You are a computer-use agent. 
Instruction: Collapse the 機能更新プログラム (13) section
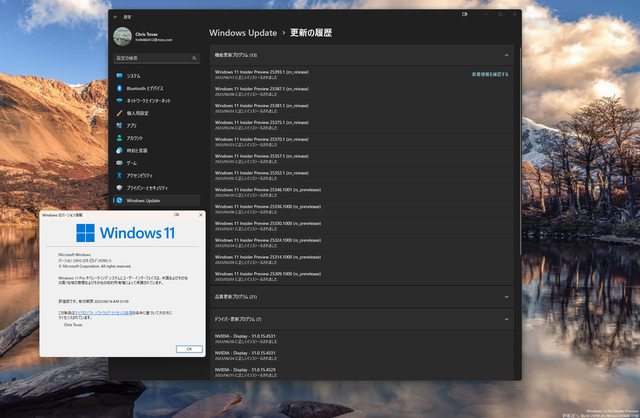click(x=506, y=55)
